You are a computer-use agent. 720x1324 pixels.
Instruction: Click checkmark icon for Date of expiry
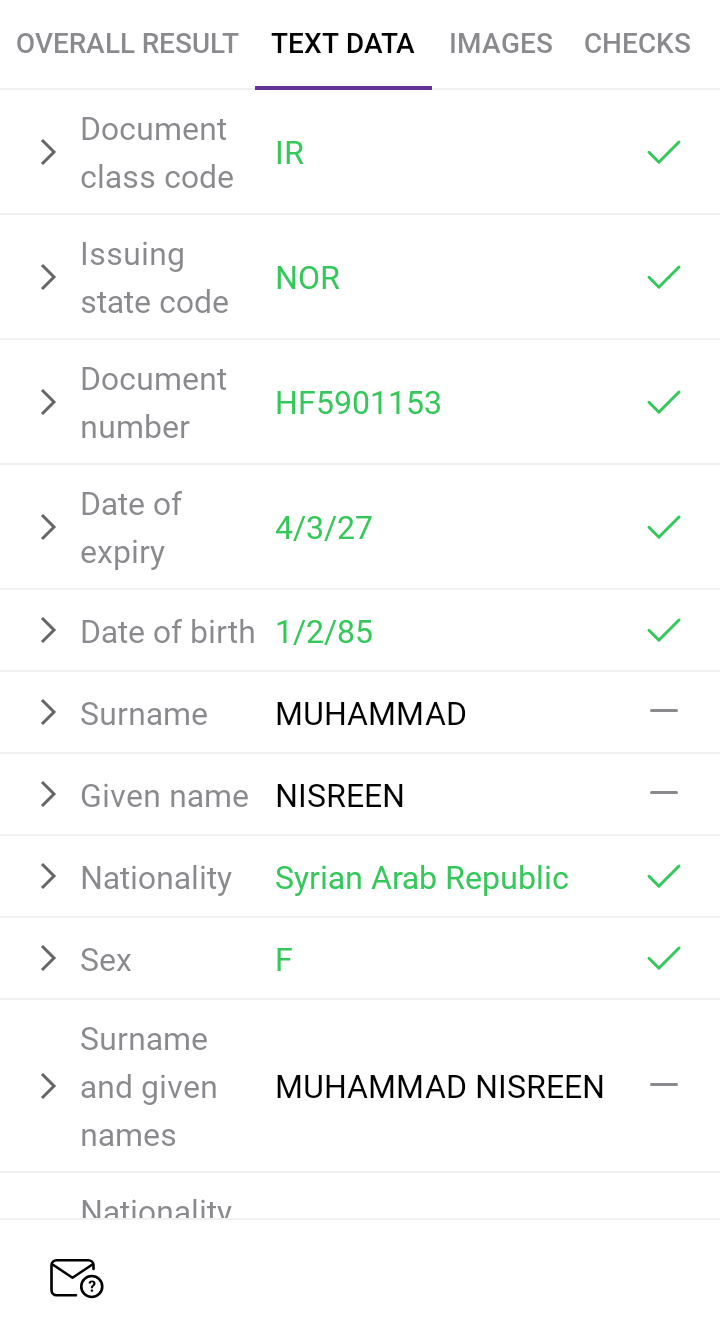pos(664,527)
